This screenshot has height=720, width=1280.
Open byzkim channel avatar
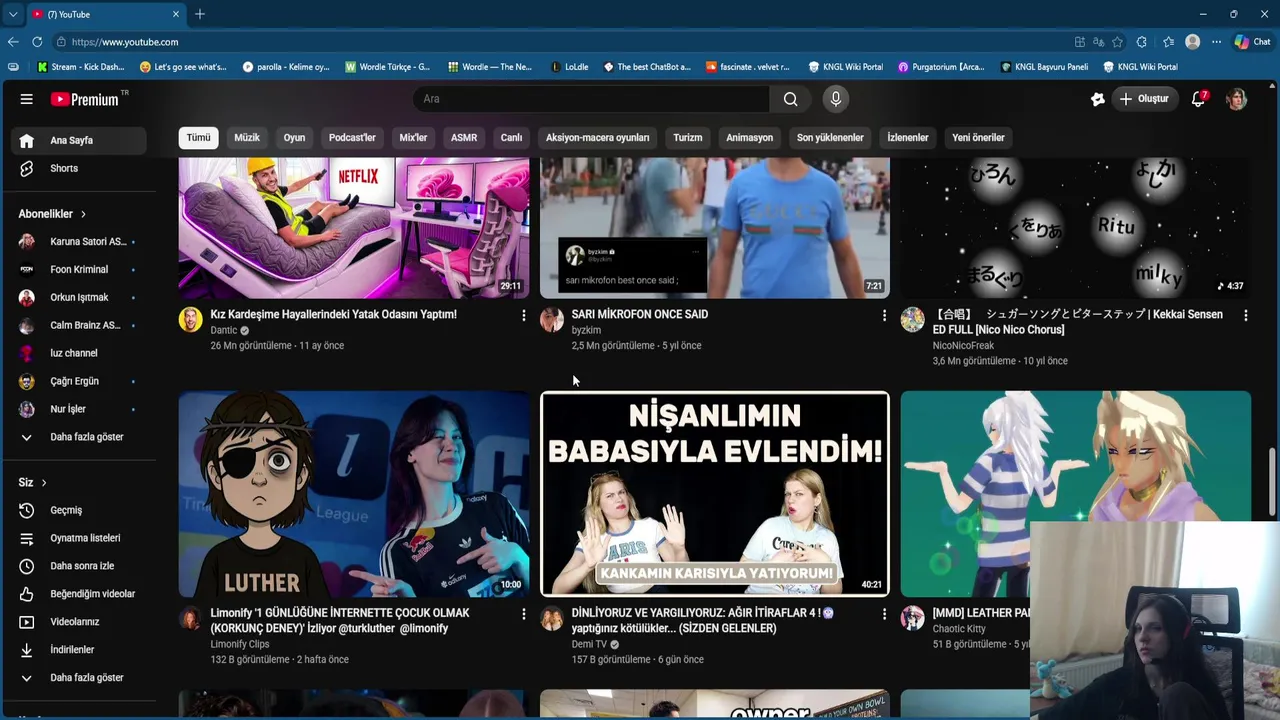pos(552,319)
